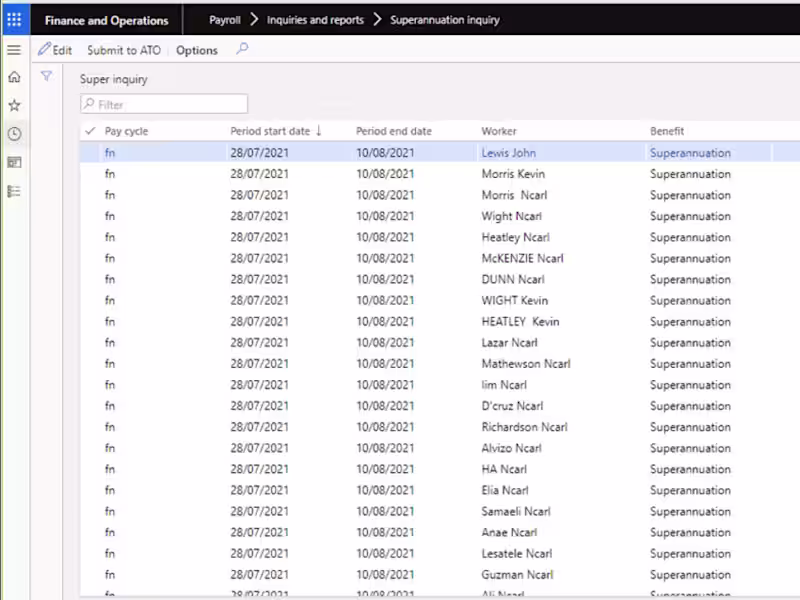The width and height of the screenshot is (800, 600).
Task: Select the Lewis John row marker
Action: pyautogui.click(x=91, y=153)
